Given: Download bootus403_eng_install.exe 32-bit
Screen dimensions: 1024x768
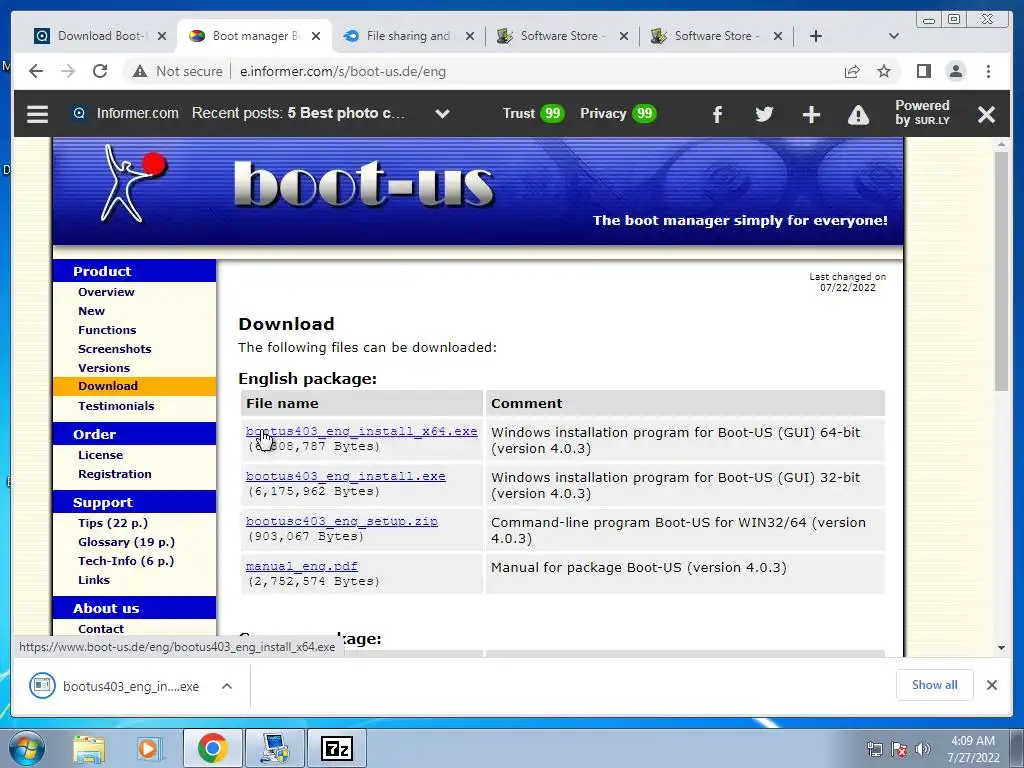Looking at the screenshot, I should pyautogui.click(x=345, y=476).
